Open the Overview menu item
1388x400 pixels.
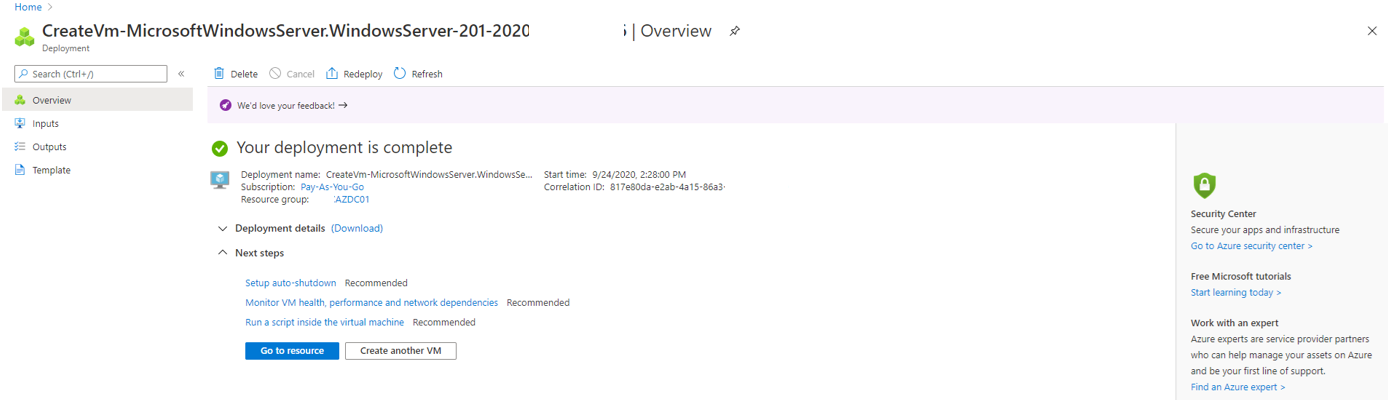[x=97, y=100]
